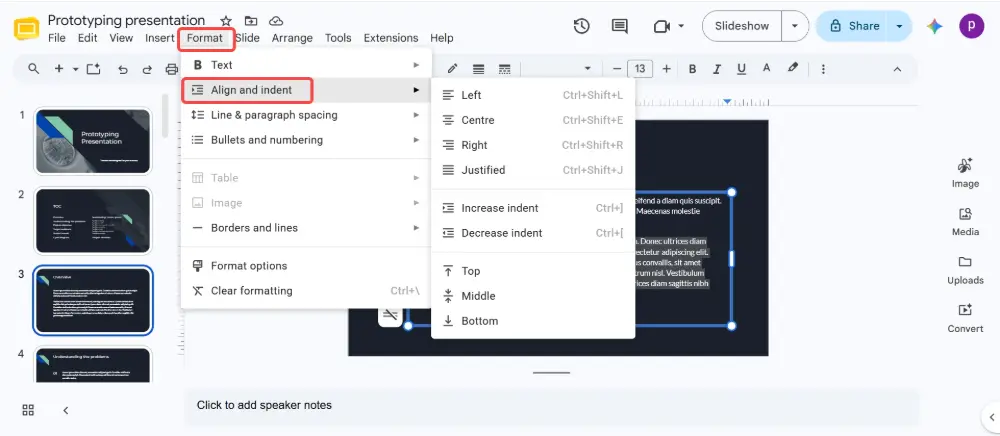
Task: Click the Slideshow button
Action: (x=742, y=26)
